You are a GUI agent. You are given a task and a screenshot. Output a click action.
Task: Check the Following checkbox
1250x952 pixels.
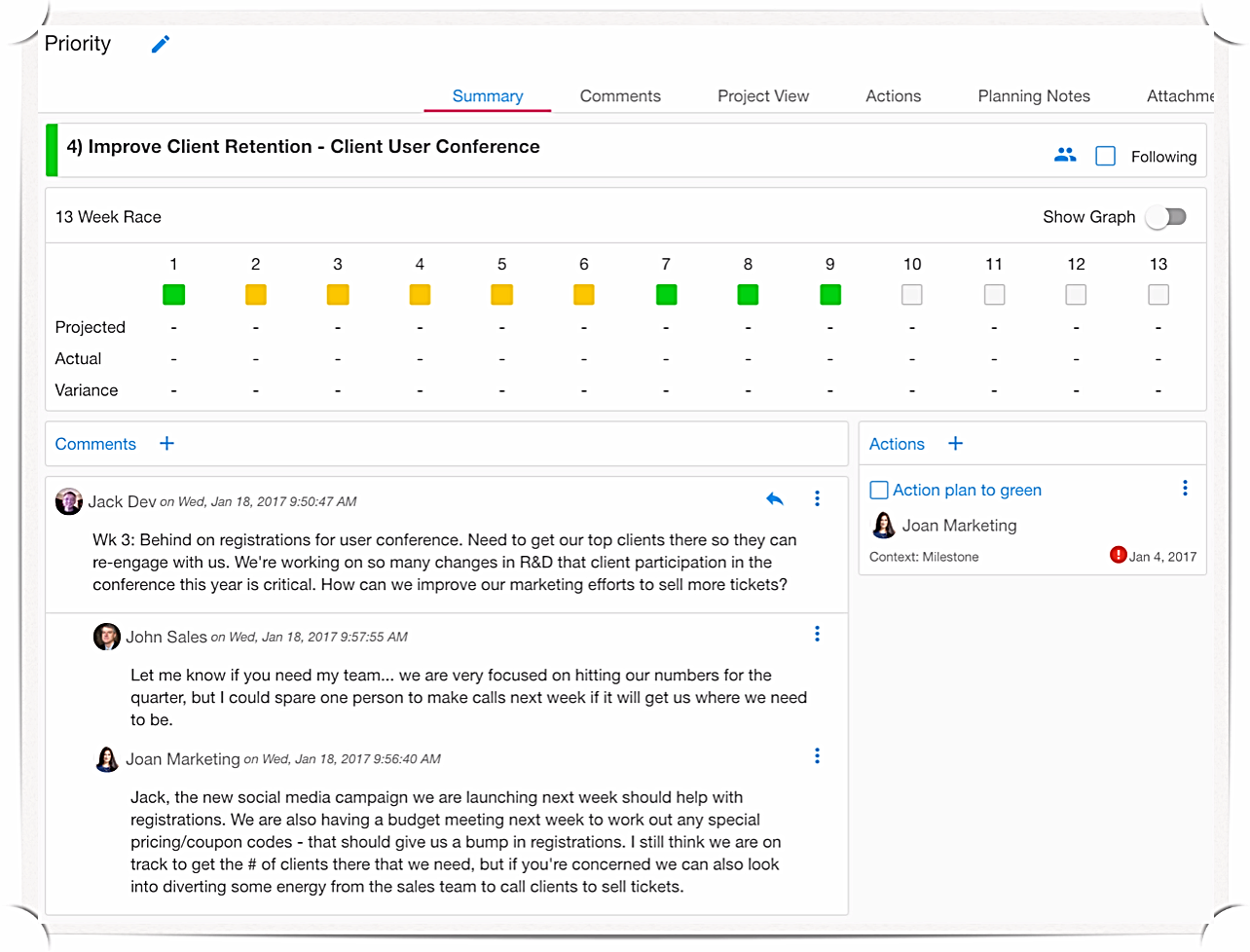click(1106, 156)
